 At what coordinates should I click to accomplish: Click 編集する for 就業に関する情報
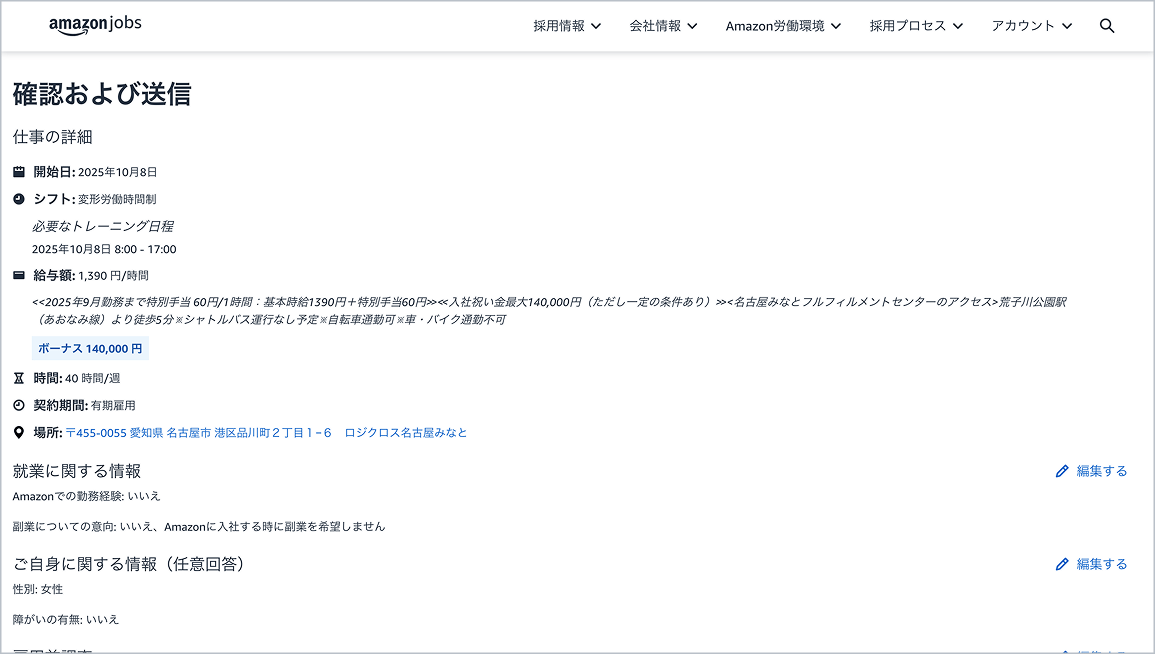tap(1101, 471)
